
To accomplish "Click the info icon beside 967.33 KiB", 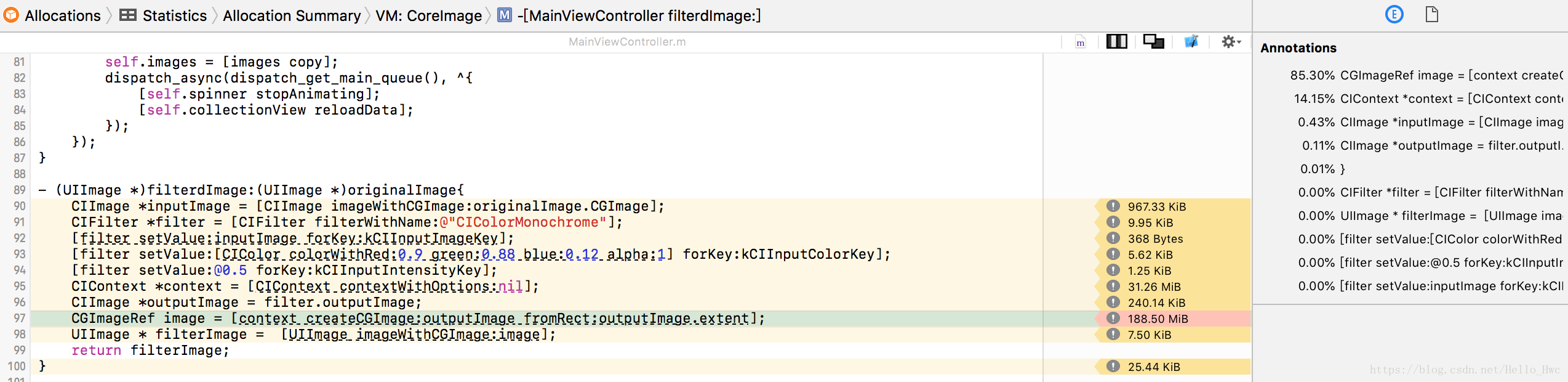I will pos(1113,206).
